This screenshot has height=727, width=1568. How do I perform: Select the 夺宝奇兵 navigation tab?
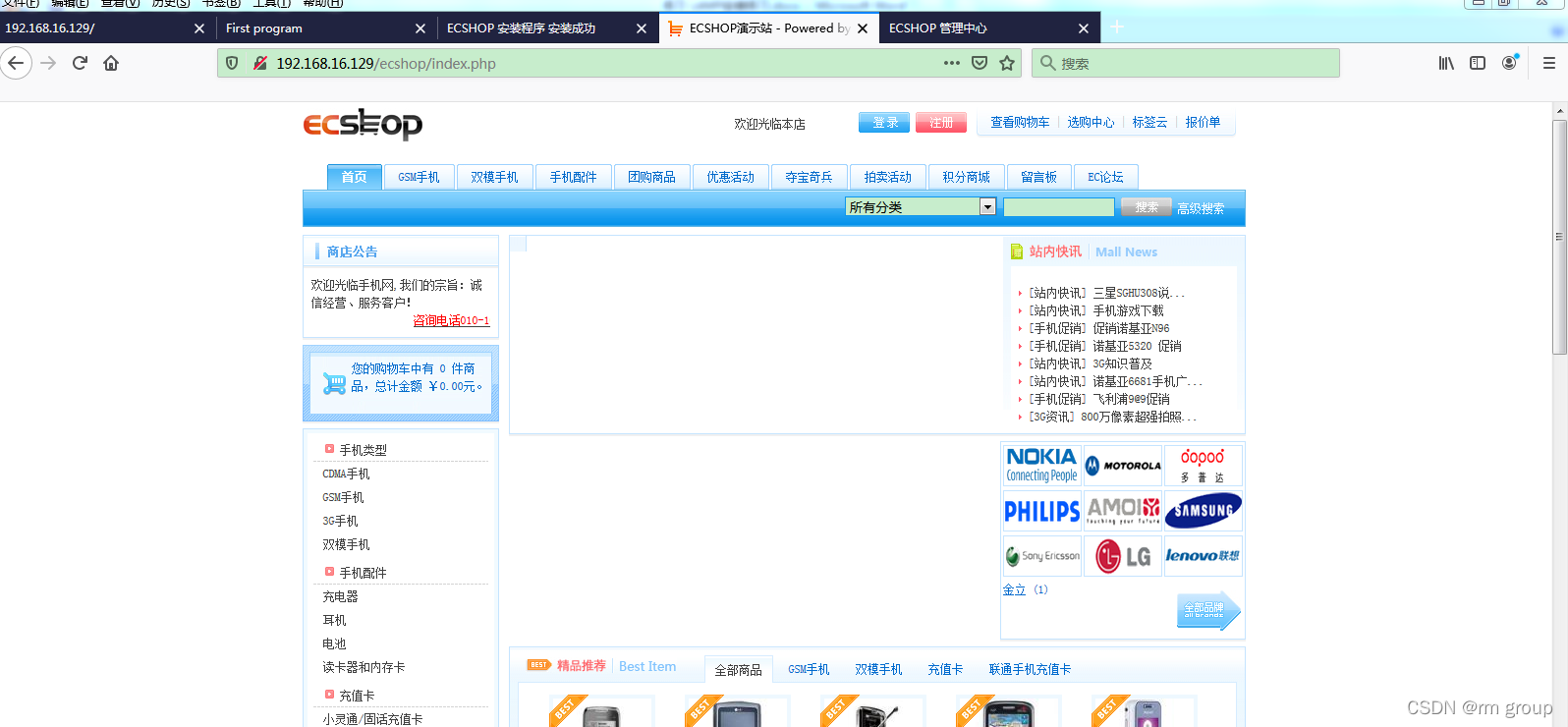click(809, 177)
